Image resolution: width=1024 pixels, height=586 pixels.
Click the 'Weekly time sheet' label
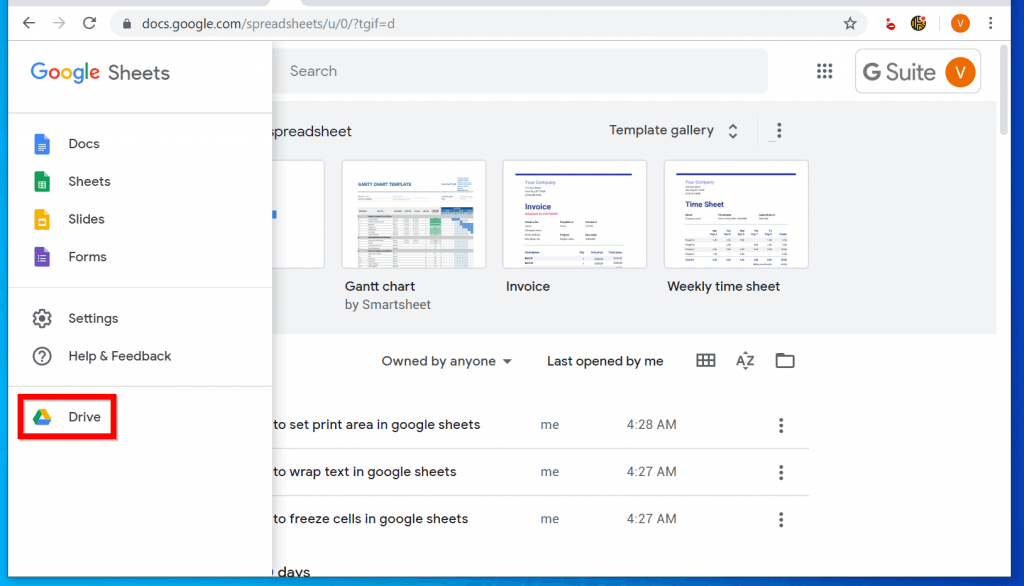point(723,286)
